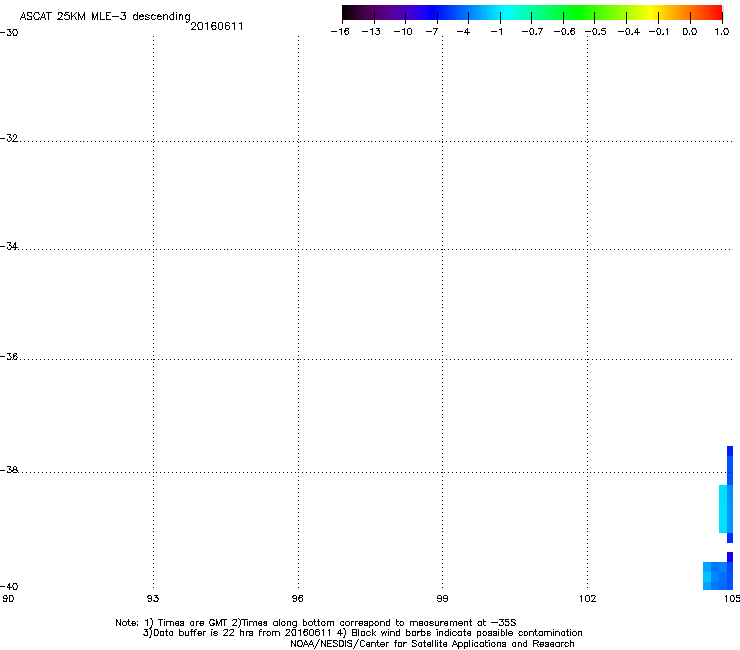Click latitude axis label -36
Viewport: 740px width, 650px height.
pyautogui.click(x=9, y=356)
